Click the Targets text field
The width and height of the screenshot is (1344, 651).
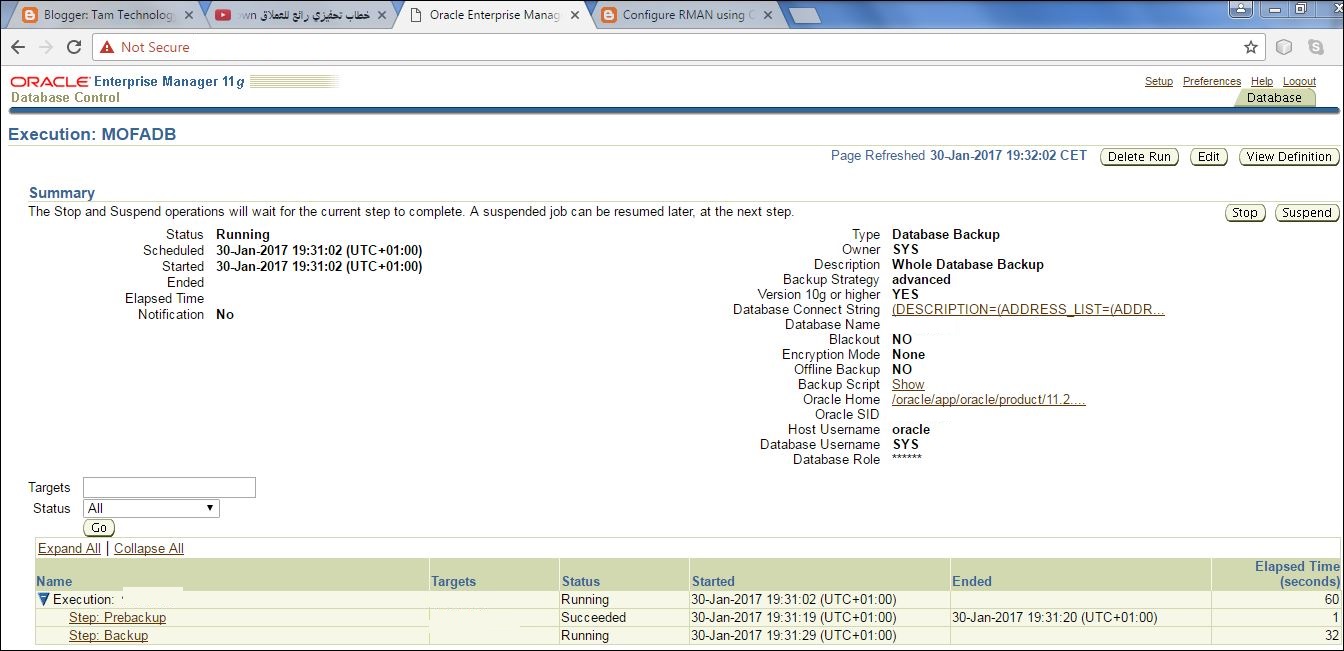[x=169, y=488]
